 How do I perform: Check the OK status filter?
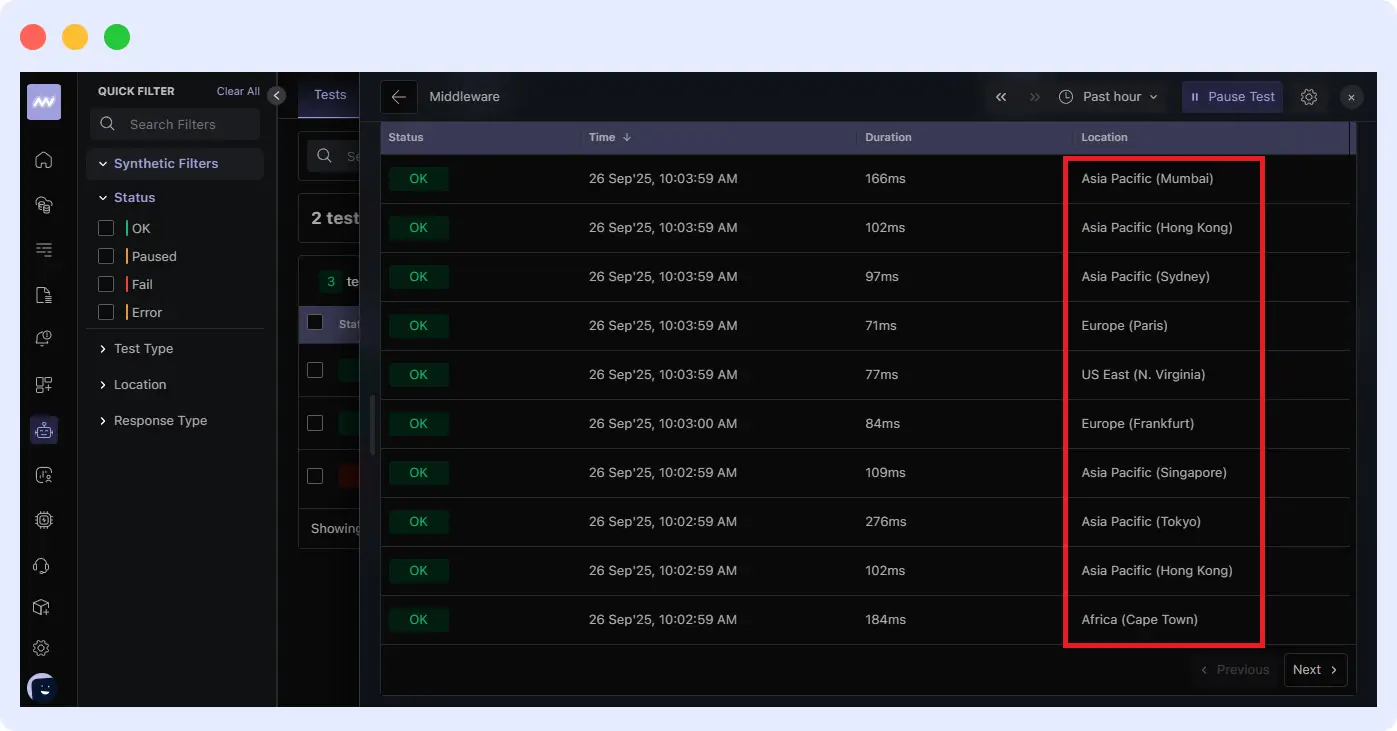pos(106,228)
